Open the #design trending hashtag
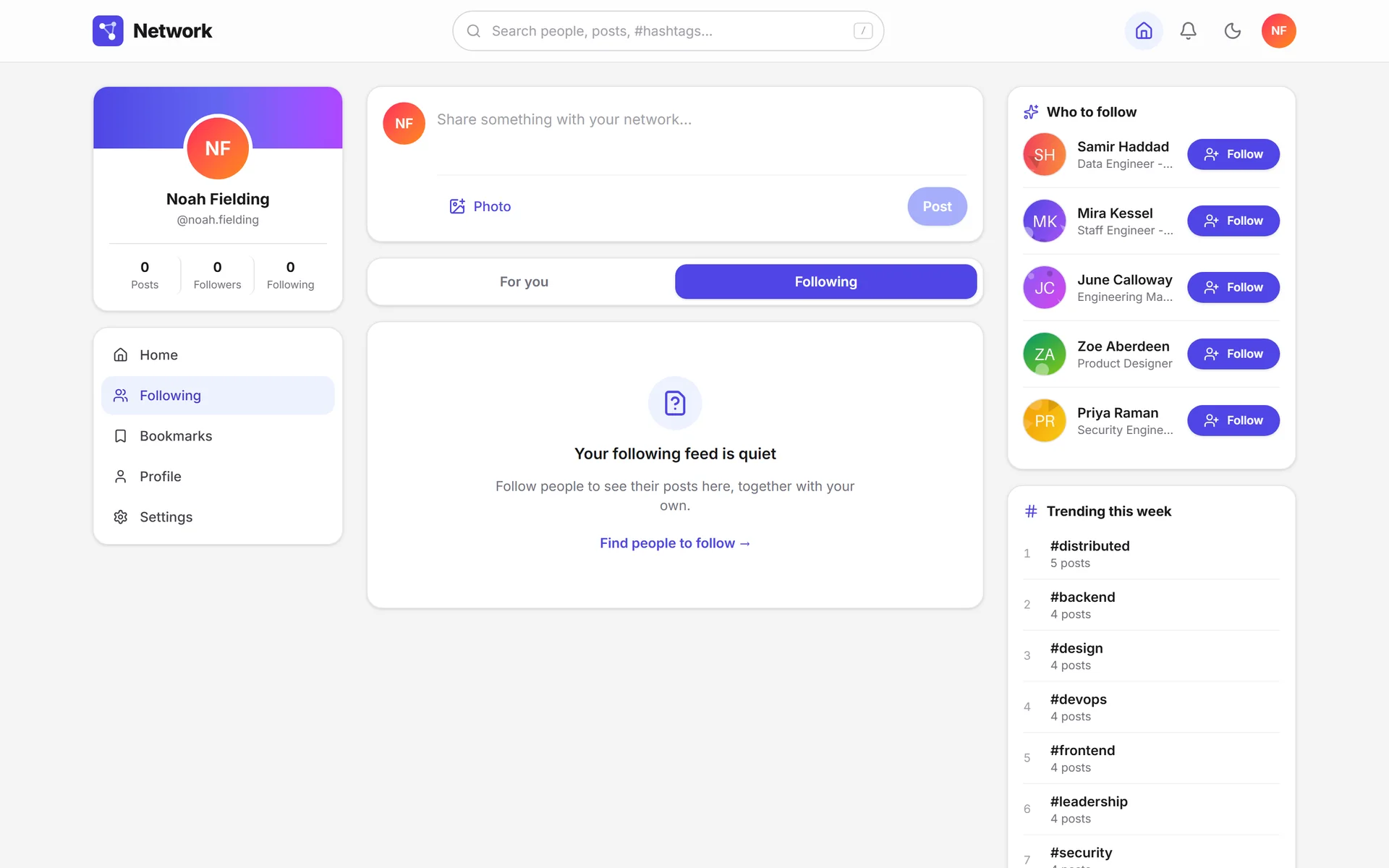This screenshot has width=1389, height=868. [1076, 648]
